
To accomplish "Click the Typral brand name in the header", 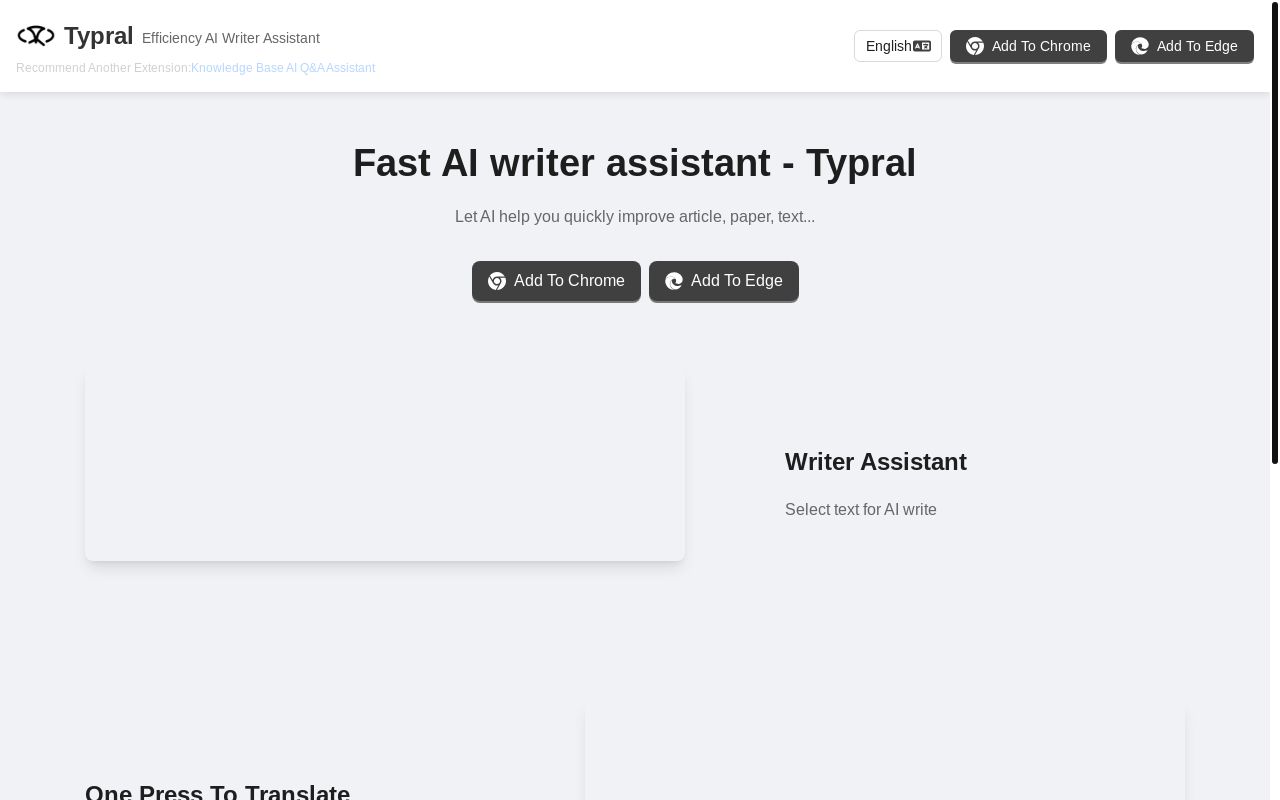I will coord(98,36).
